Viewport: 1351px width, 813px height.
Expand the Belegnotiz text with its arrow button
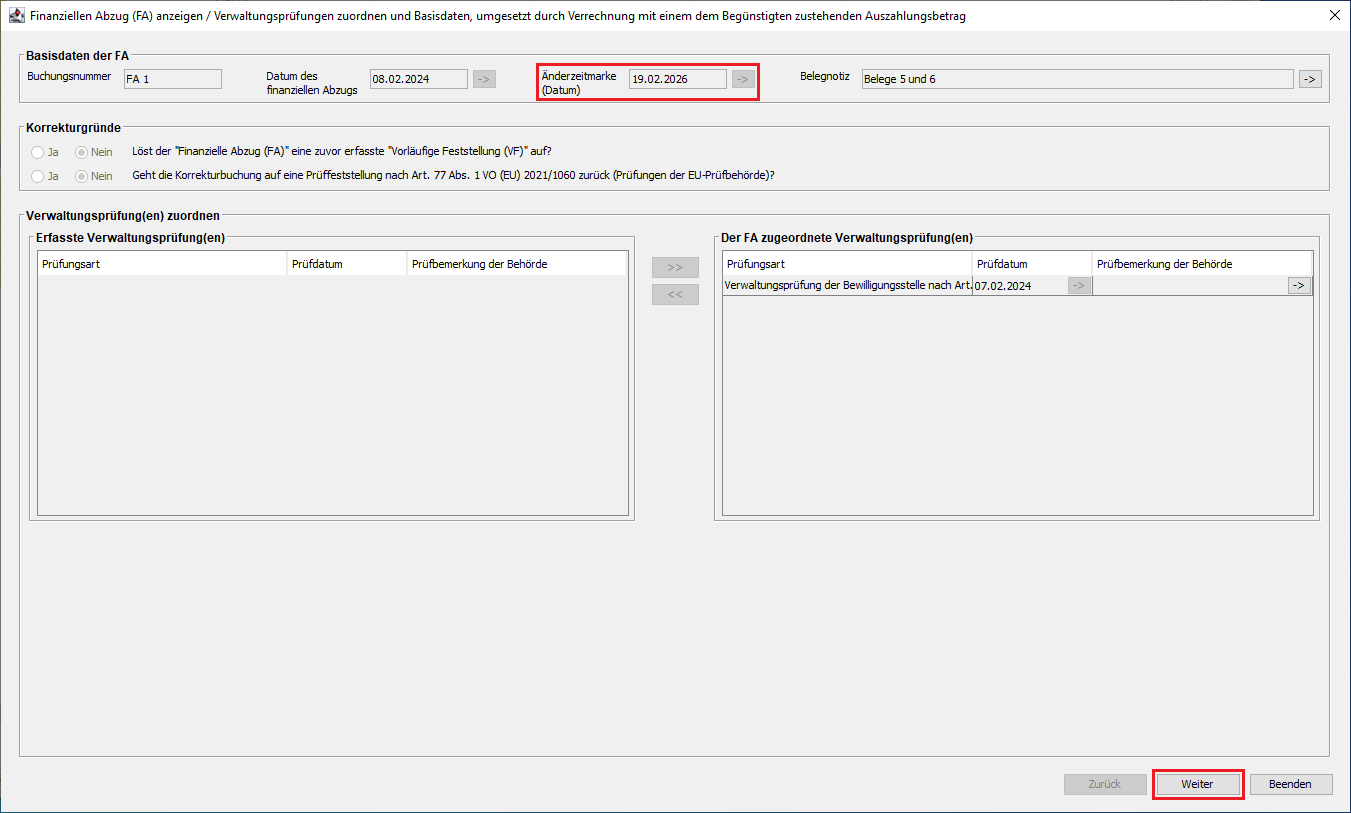pyautogui.click(x=1310, y=79)
